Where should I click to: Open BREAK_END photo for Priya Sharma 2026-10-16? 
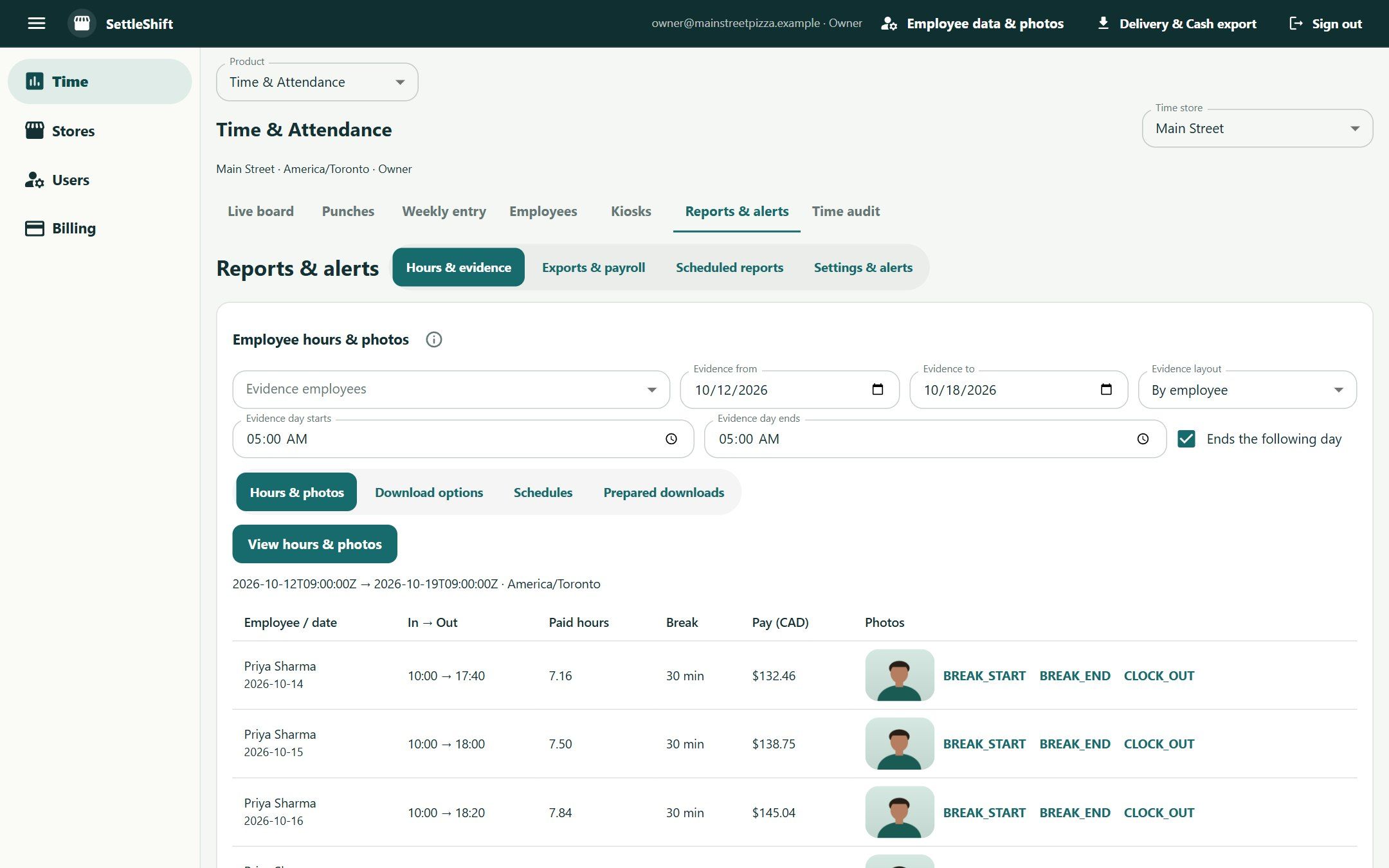(1075, 813)
